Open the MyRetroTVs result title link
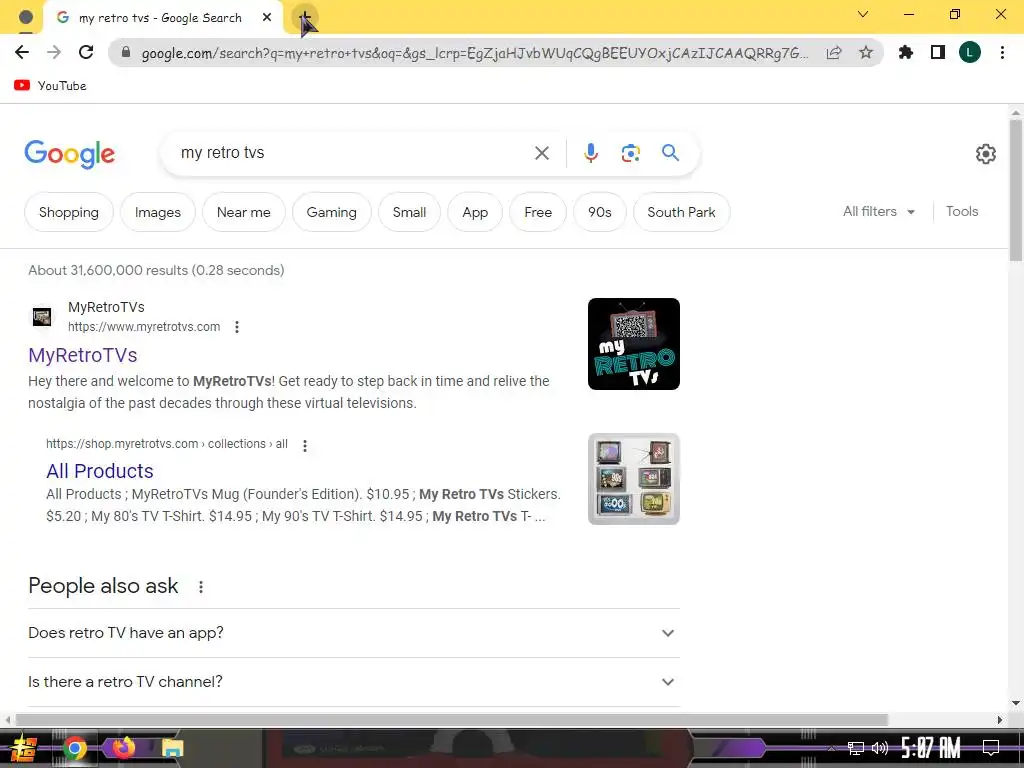The height and width of the screenshot is (768, 1024). click(x=83, y=355)
